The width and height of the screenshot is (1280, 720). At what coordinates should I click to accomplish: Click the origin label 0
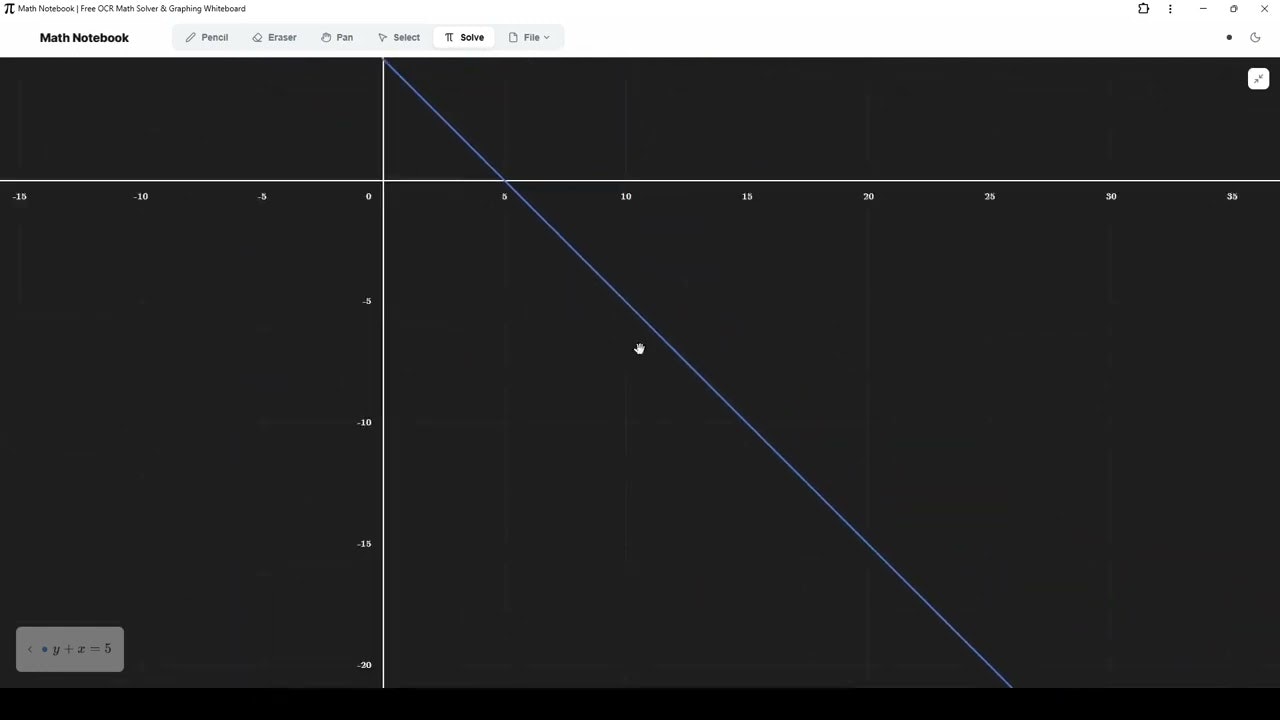coord(368,197)
